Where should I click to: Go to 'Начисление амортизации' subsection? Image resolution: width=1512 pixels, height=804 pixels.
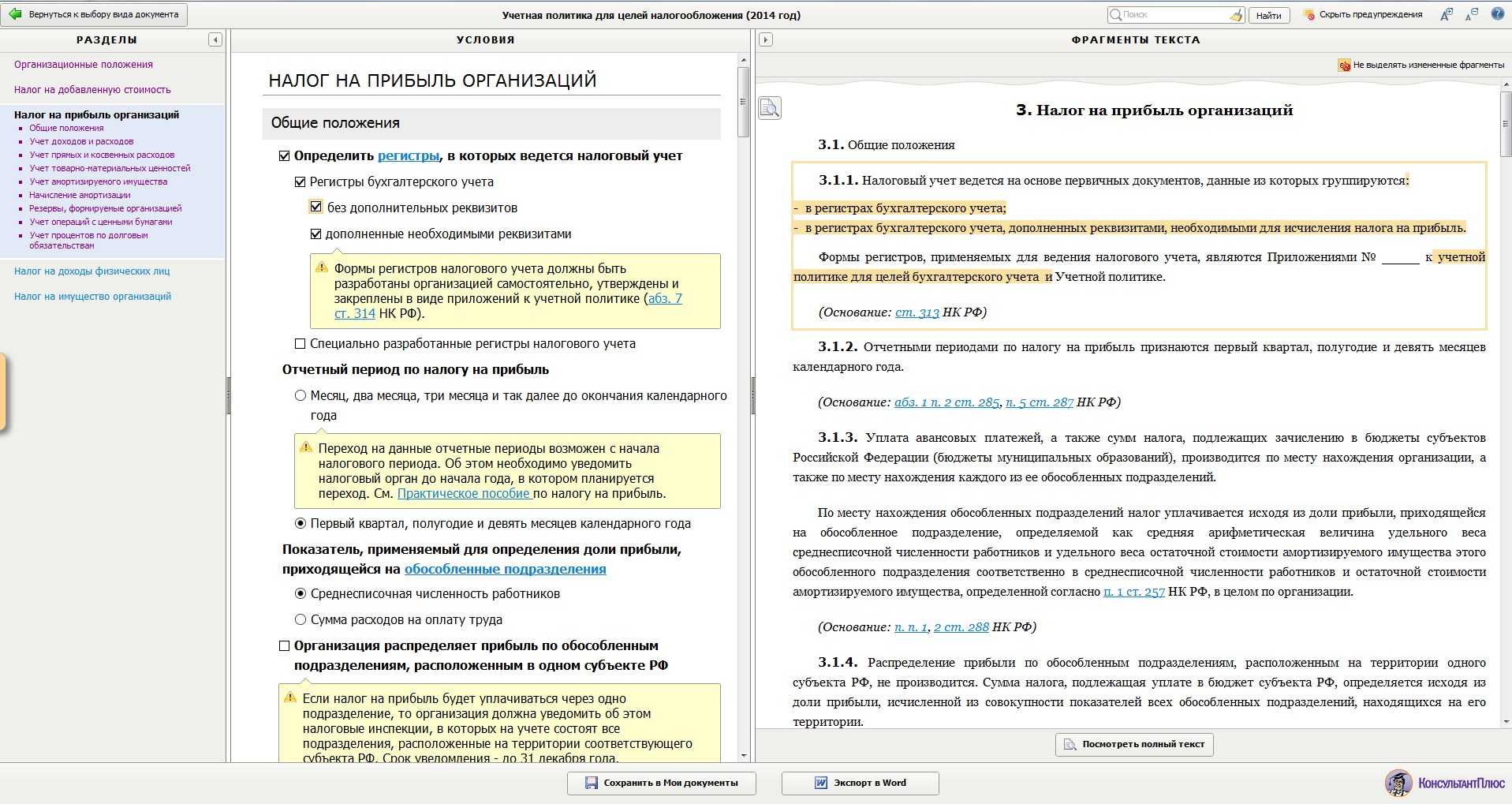(80, 195)
